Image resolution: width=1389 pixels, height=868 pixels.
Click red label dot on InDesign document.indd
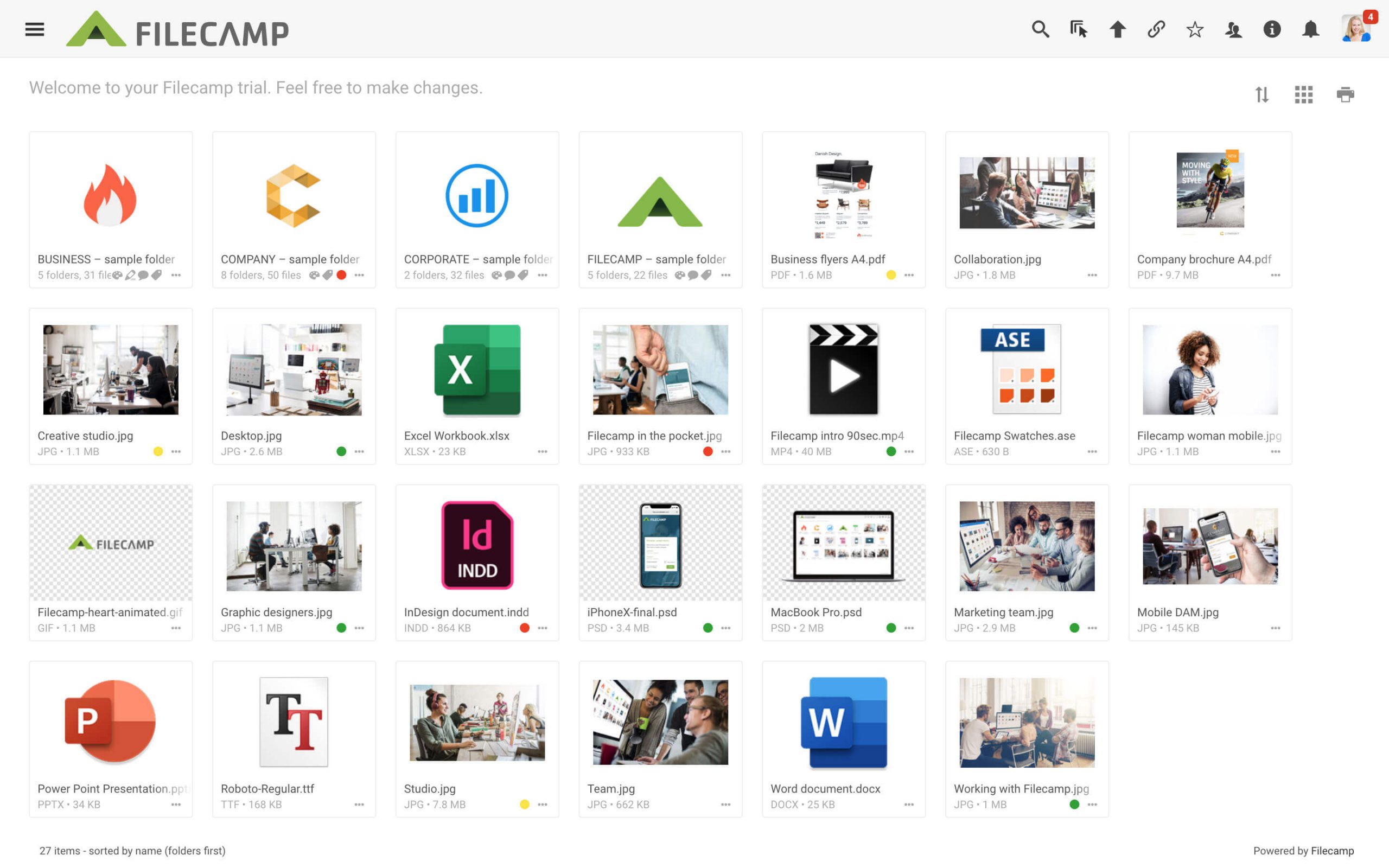pyautogui.click(x=524, y=628)
